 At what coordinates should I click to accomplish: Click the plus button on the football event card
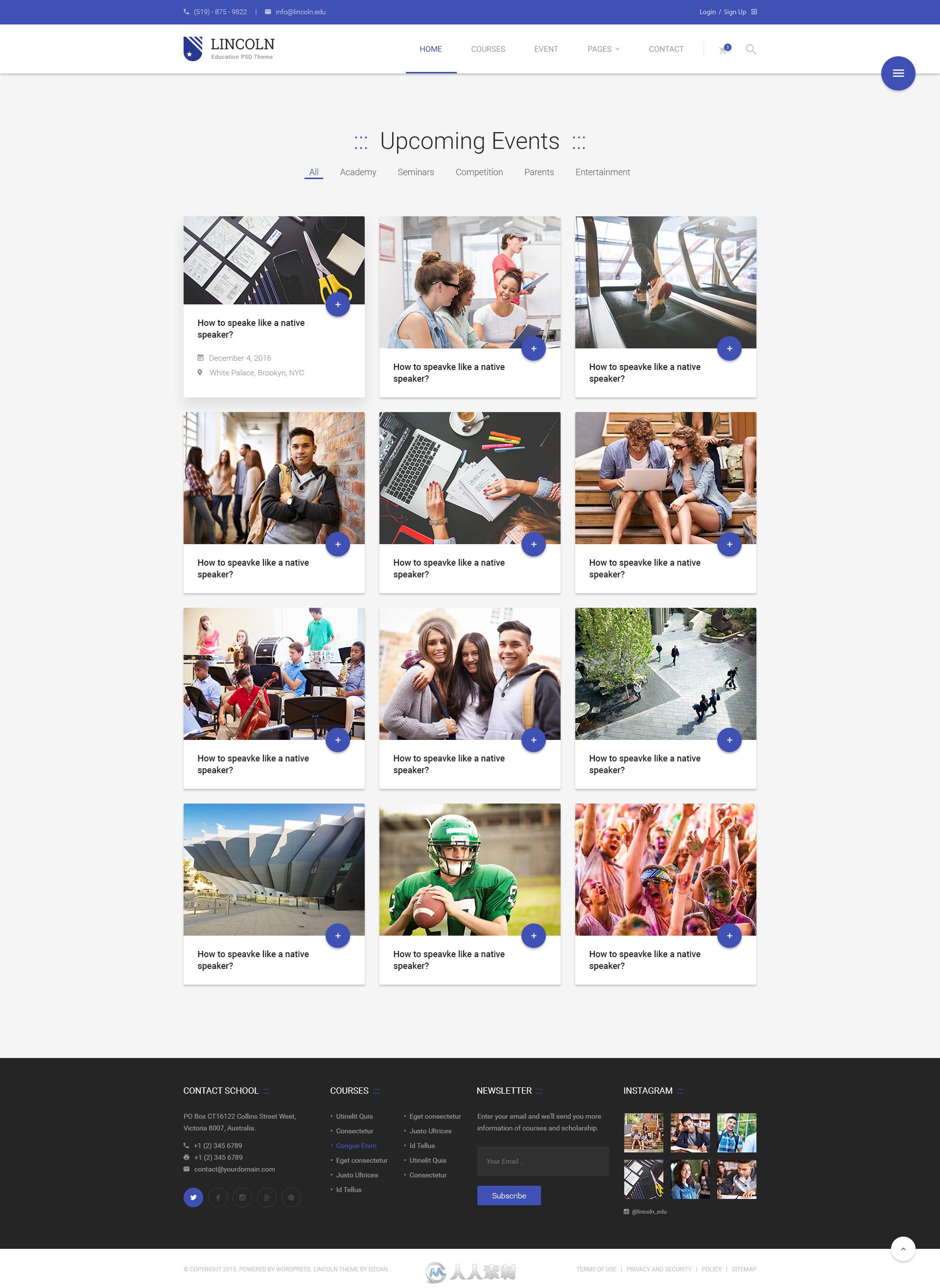533,935
